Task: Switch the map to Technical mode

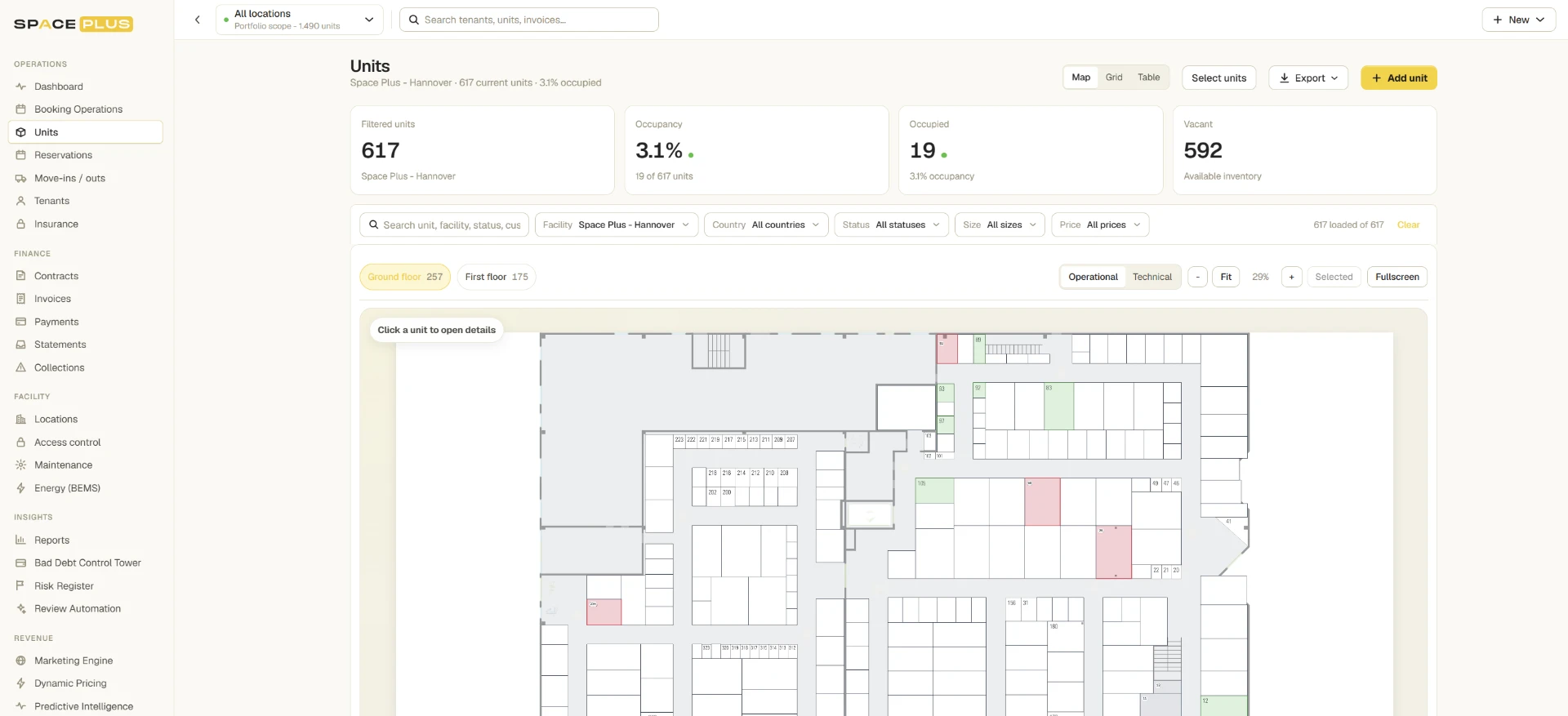Action: 1152,277
